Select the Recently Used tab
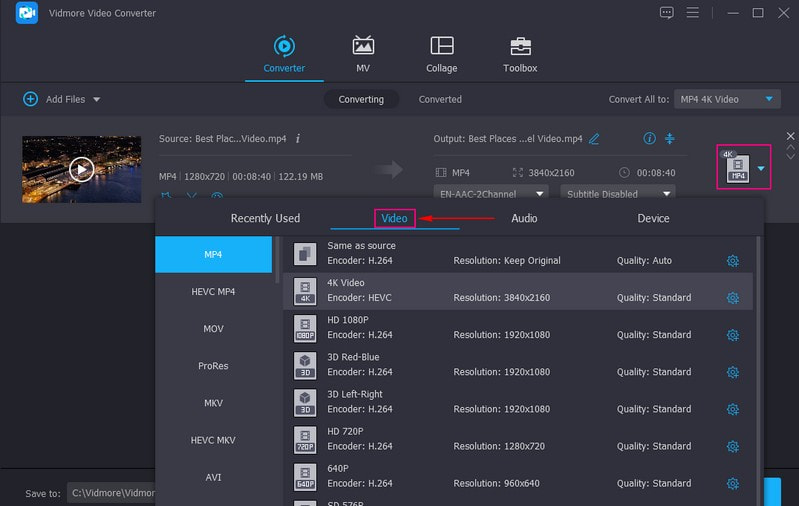 pyautogui.click(x=265, y=218)
